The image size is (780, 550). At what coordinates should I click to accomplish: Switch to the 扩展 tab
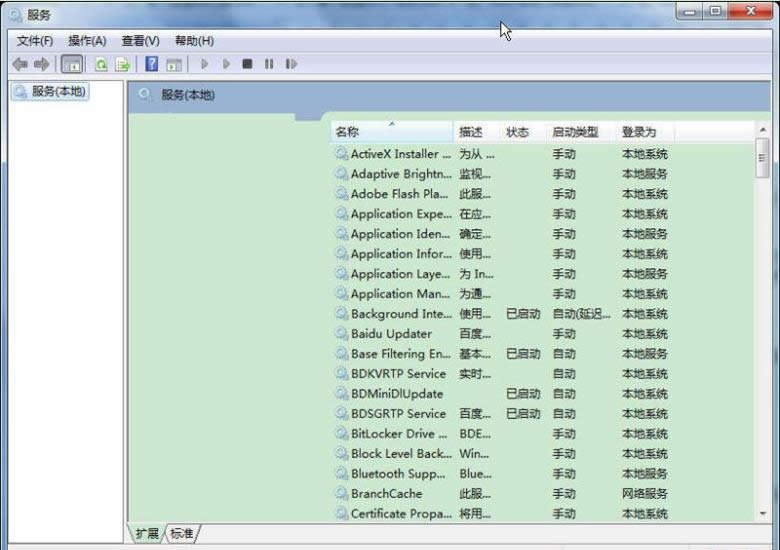click(x=147, y=533)
